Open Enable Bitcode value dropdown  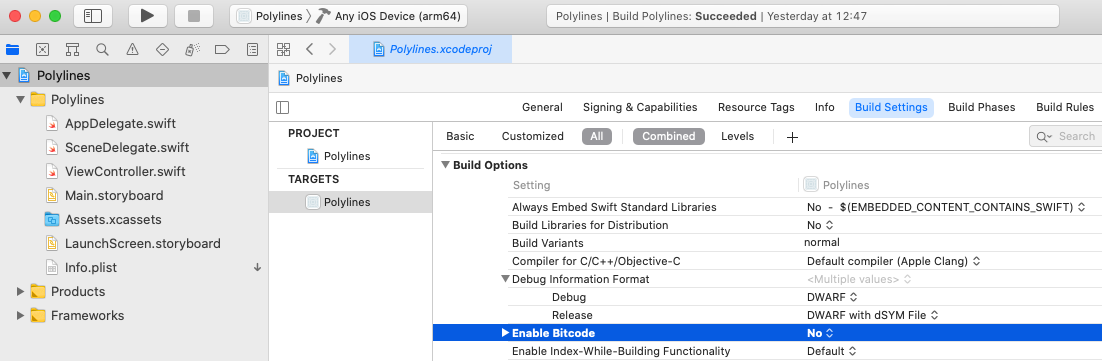click(820, 333)
